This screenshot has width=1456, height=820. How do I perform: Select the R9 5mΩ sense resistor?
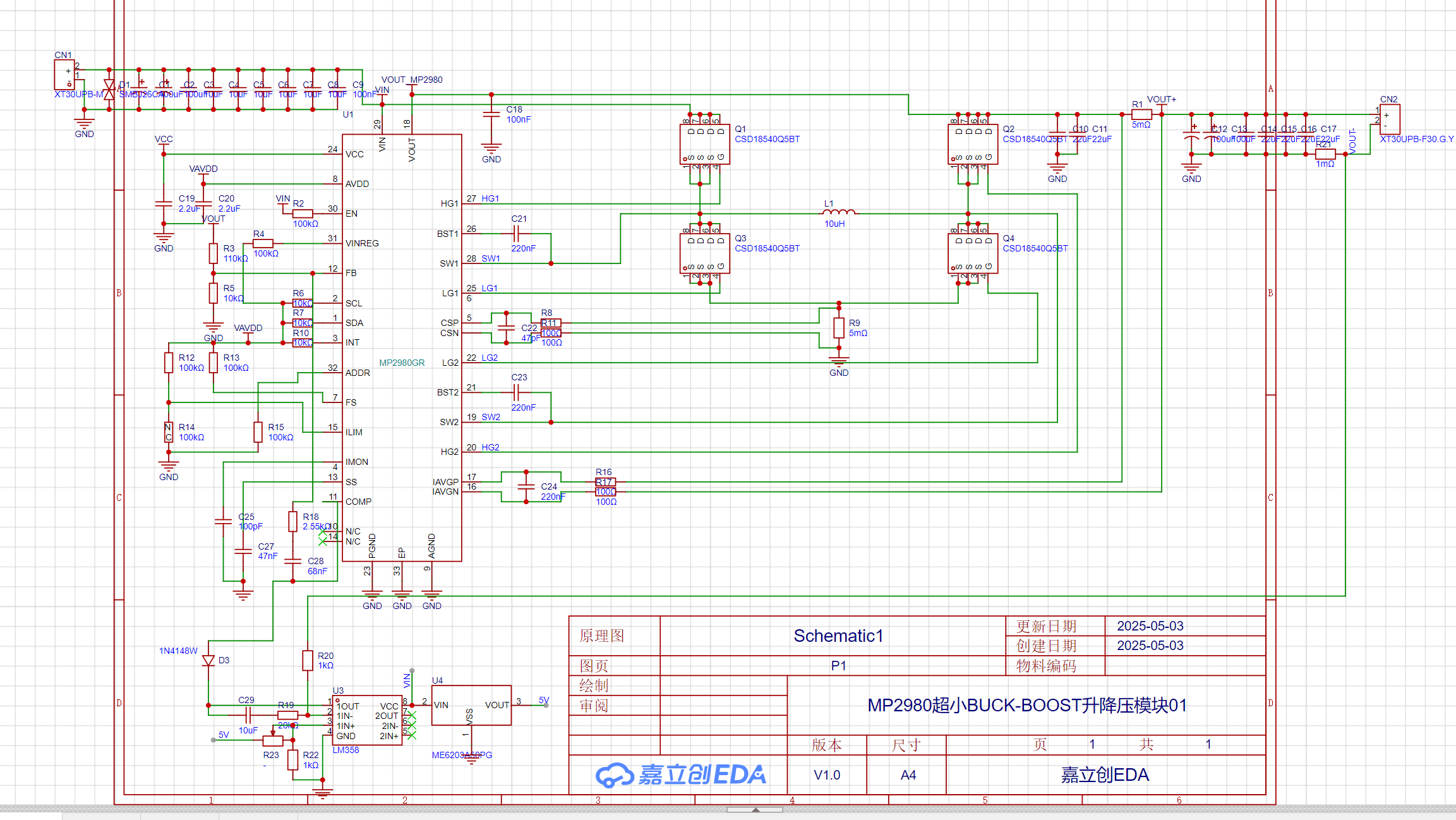tap(838, 328)
